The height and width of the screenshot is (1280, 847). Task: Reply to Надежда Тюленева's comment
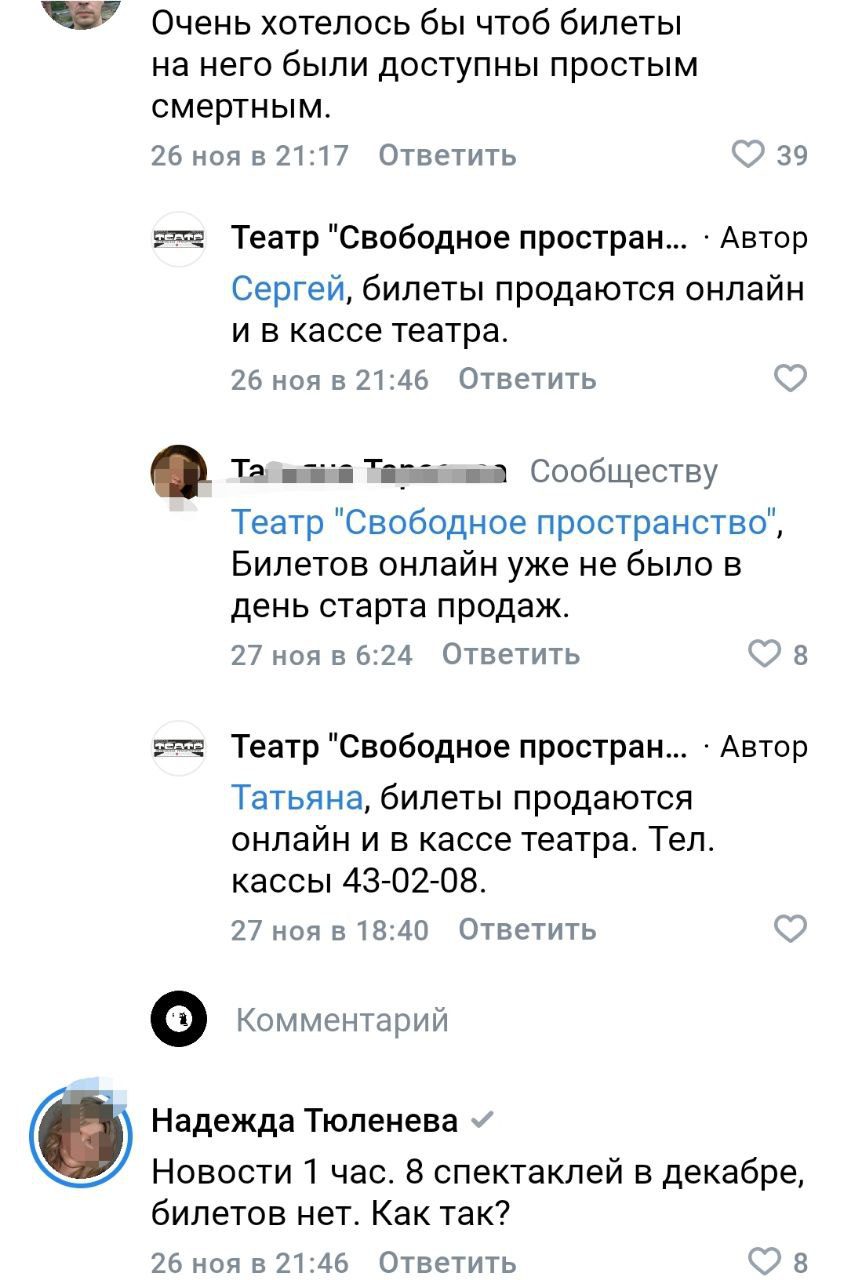447,1262
